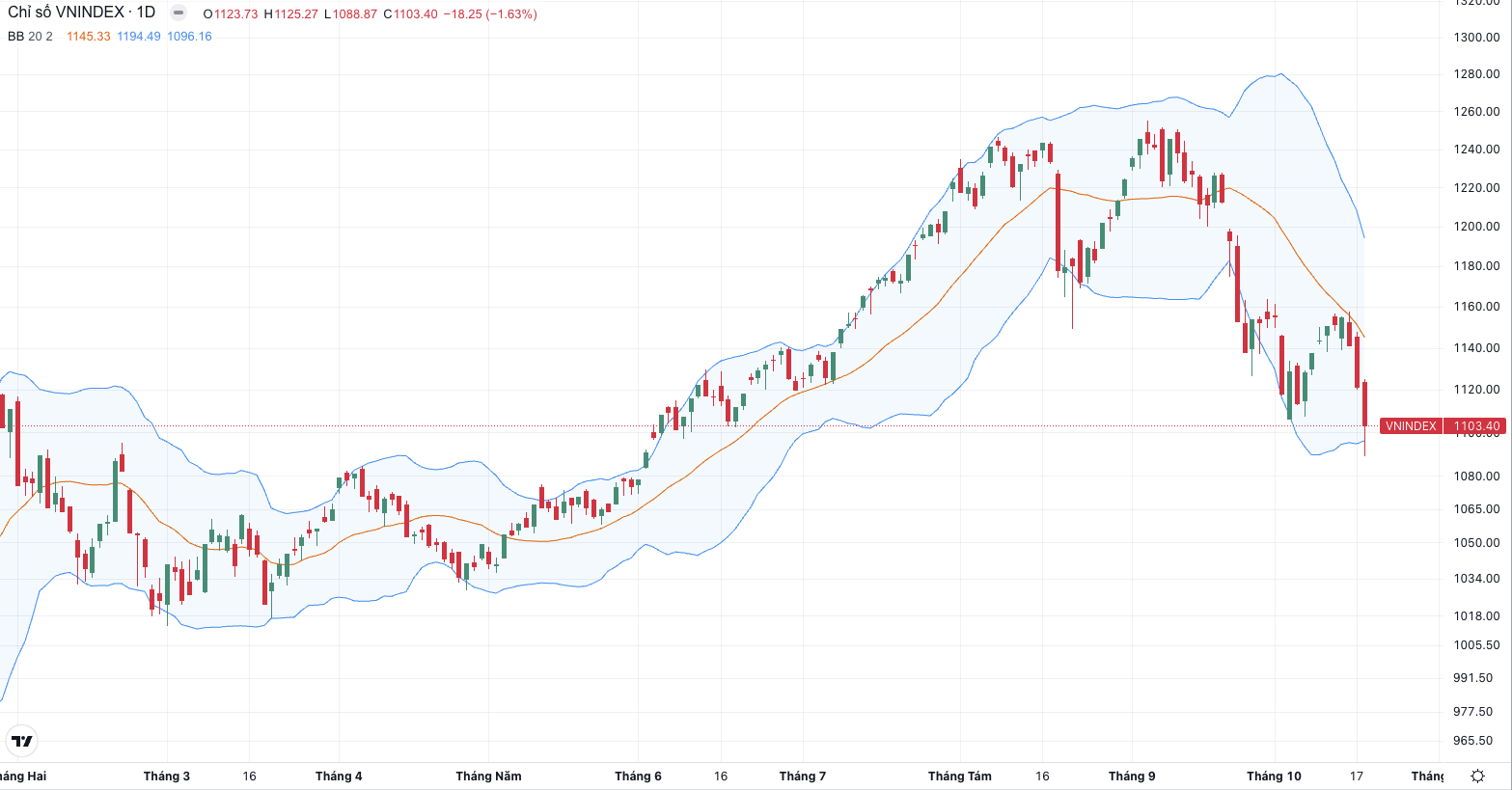Click the BB lower value 1096.16
This screenshot has width=1512, height=790.
[189, 37]
